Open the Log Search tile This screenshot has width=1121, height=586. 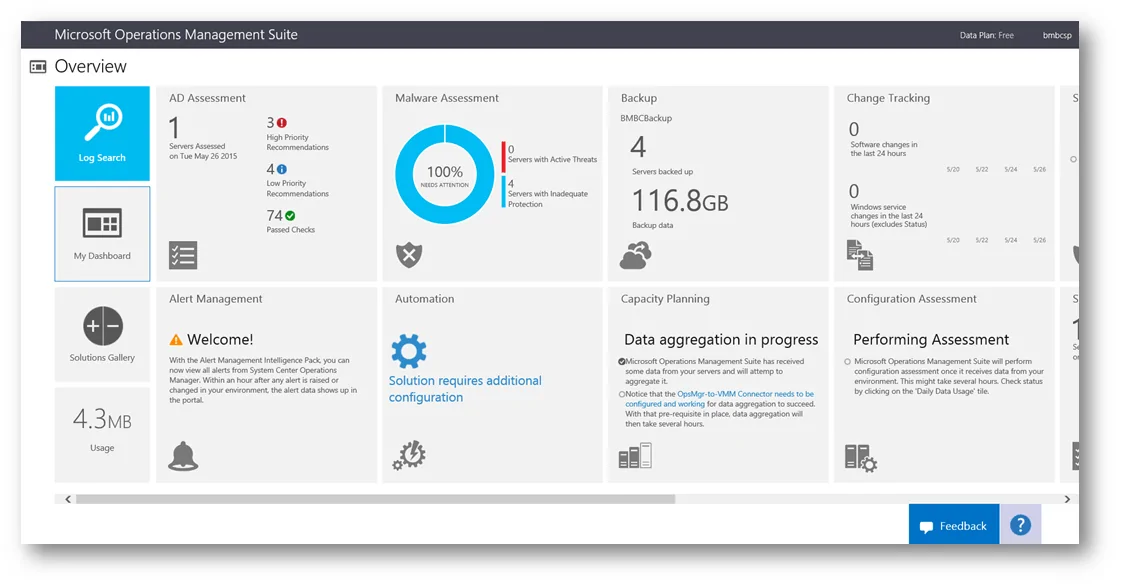point(102,134)
